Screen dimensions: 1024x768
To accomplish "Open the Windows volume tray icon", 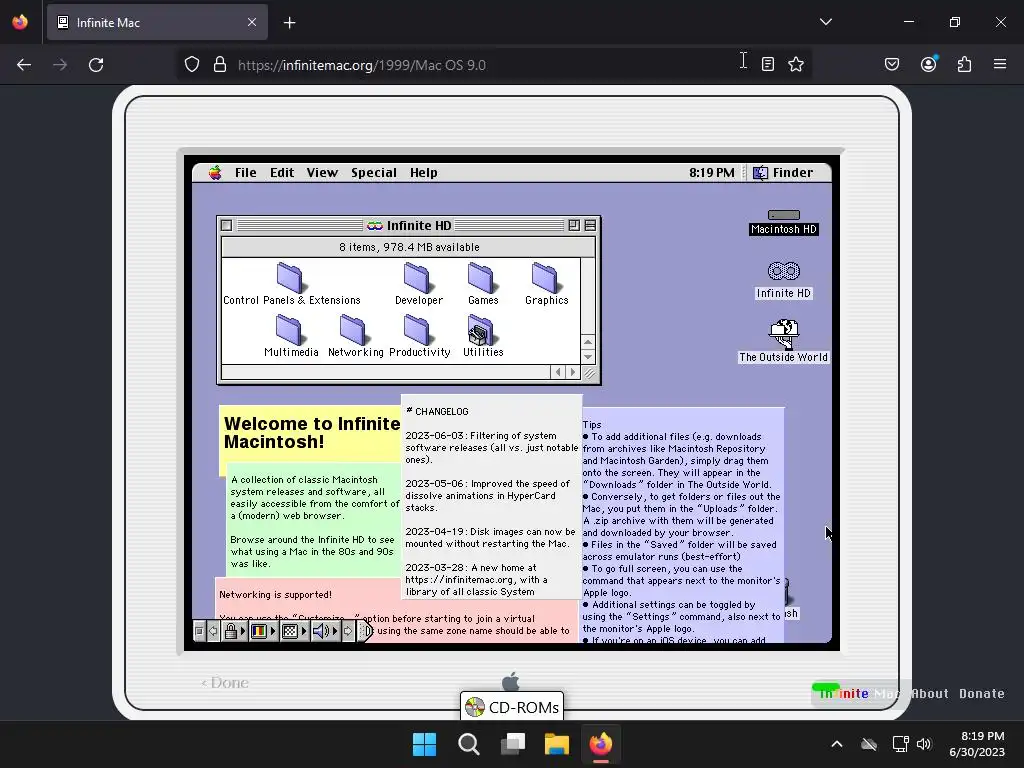I will [x=923, y=744].
